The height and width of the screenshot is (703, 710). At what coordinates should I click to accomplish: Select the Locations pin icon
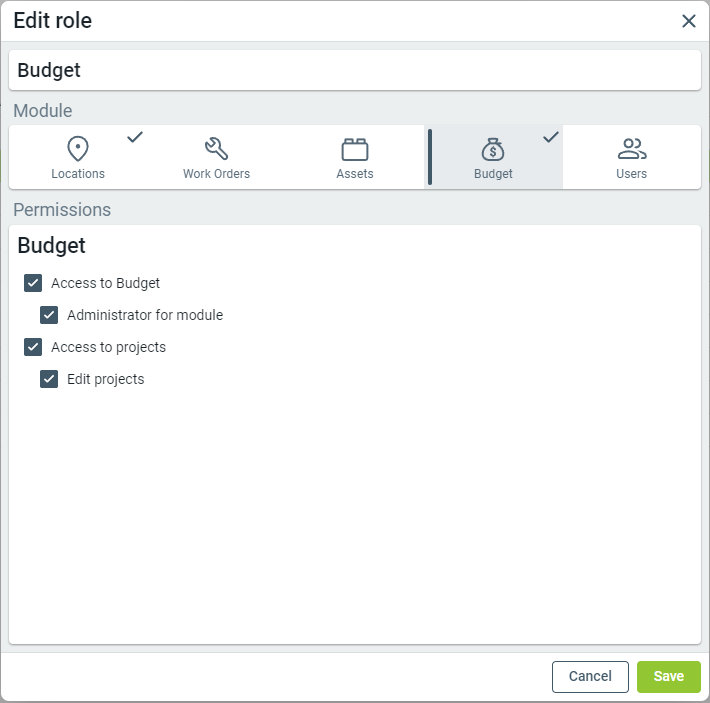pyautogui.click(x=78, y=149)
